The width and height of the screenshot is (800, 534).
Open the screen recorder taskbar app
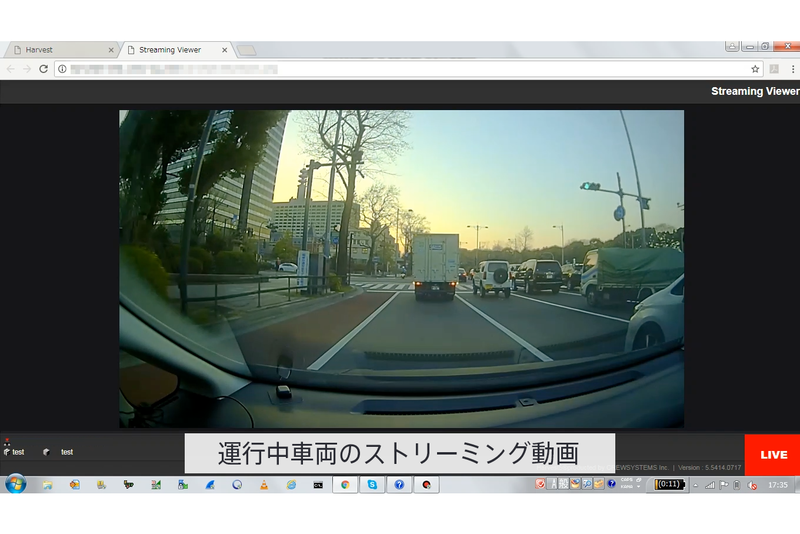pyautogui.click(x=427, y=485)
